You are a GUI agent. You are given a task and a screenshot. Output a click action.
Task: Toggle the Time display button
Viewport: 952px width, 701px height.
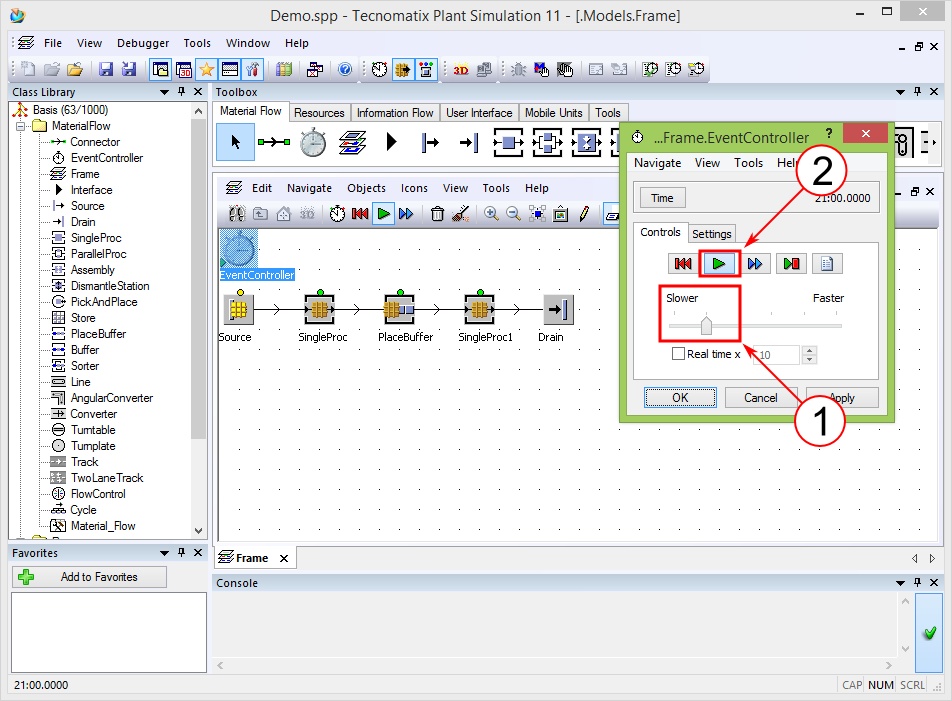(662, 198)
